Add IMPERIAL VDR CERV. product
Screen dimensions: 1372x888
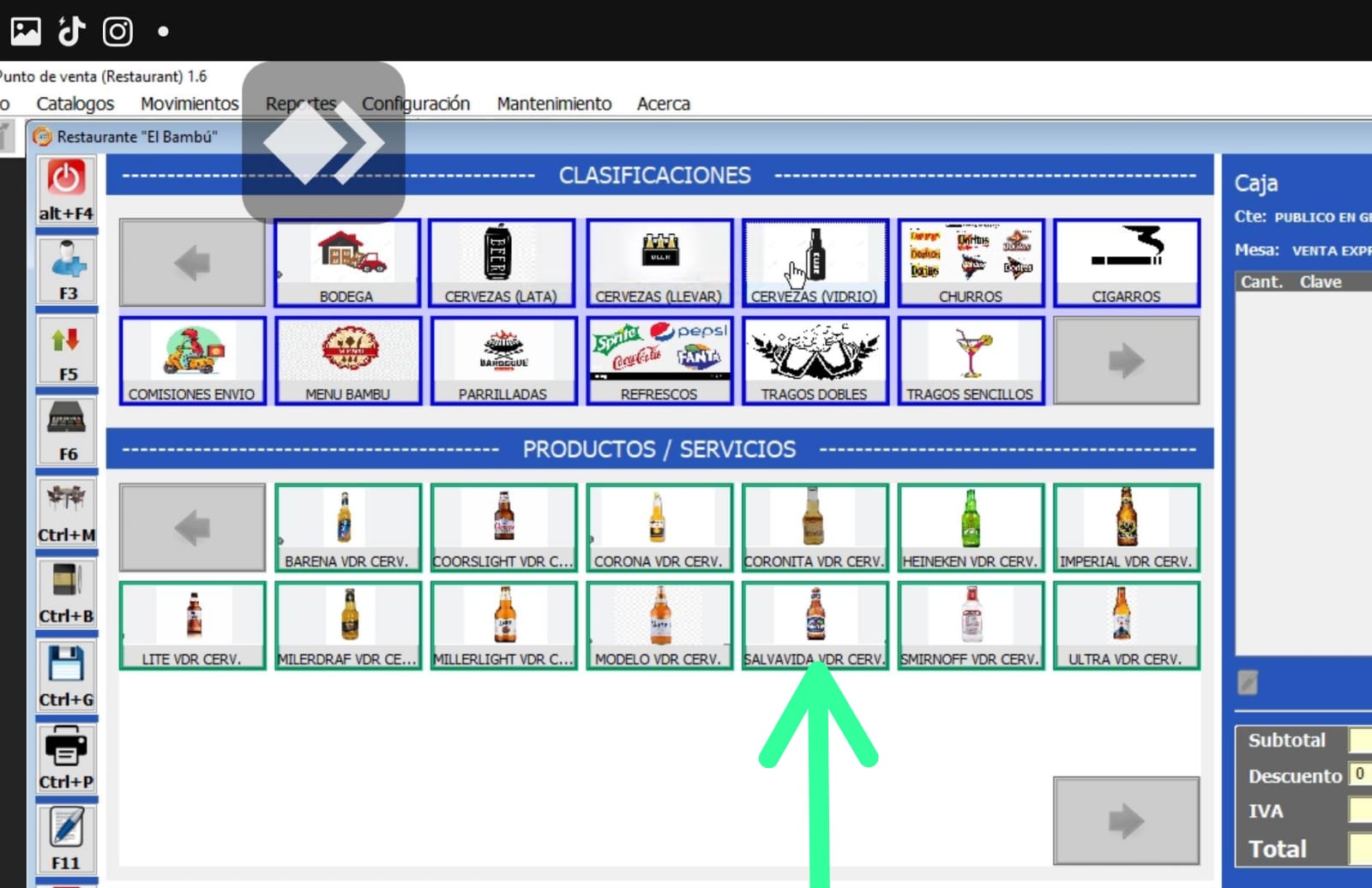[x=1126, y=528]
